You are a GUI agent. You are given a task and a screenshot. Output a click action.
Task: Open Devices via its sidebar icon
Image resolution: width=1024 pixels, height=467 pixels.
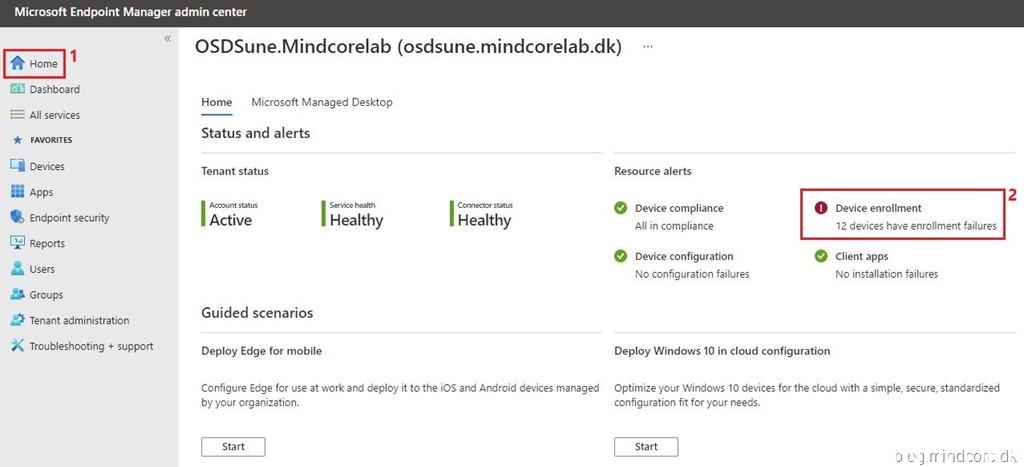click(x=18, y=166)
